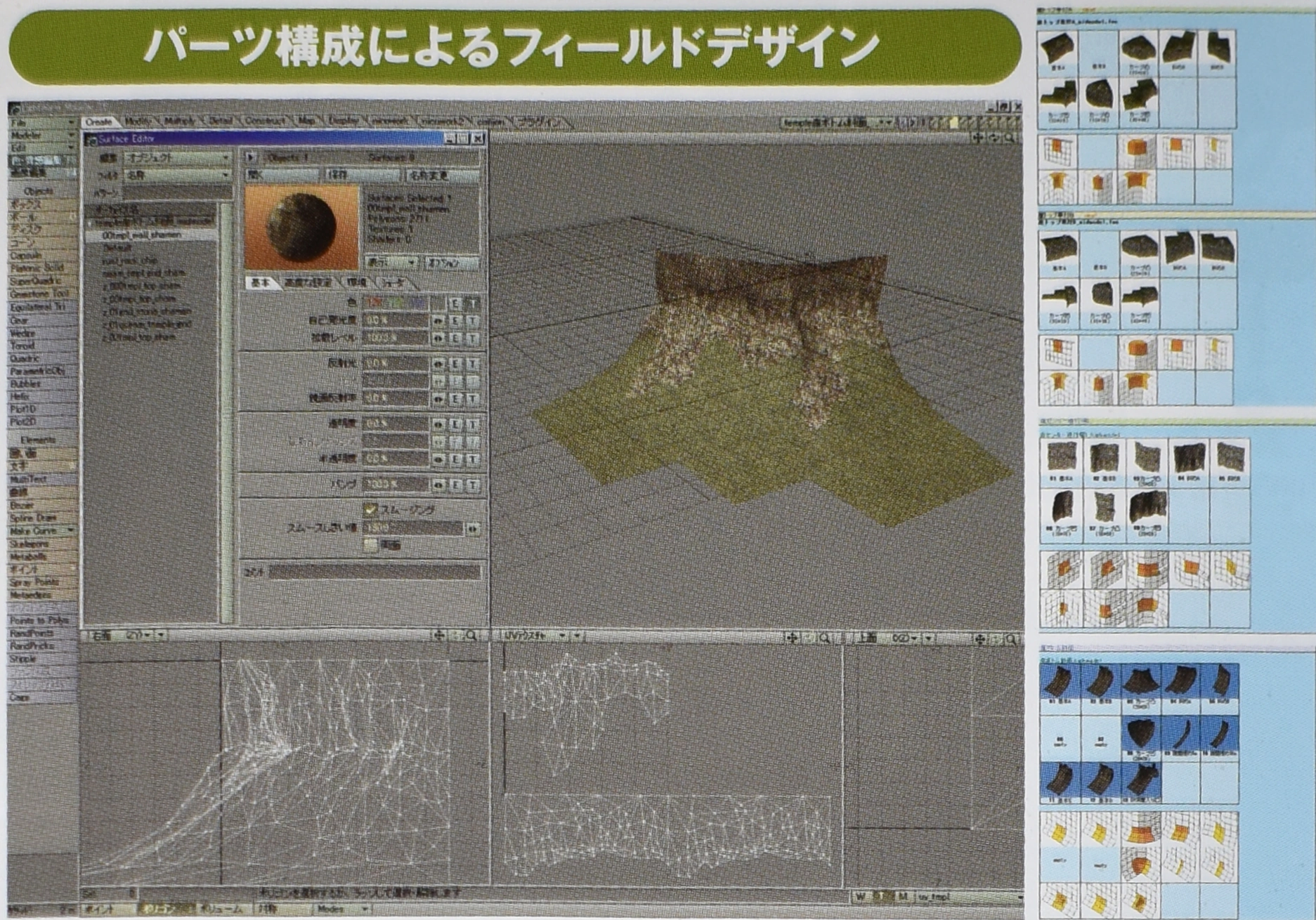Click the E envelope button on the 自己発光度 row

click(455, 320)
